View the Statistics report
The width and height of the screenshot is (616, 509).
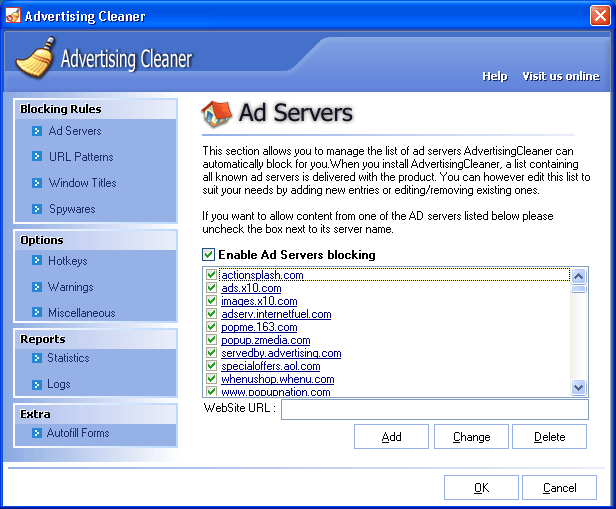tap(68, 358)
